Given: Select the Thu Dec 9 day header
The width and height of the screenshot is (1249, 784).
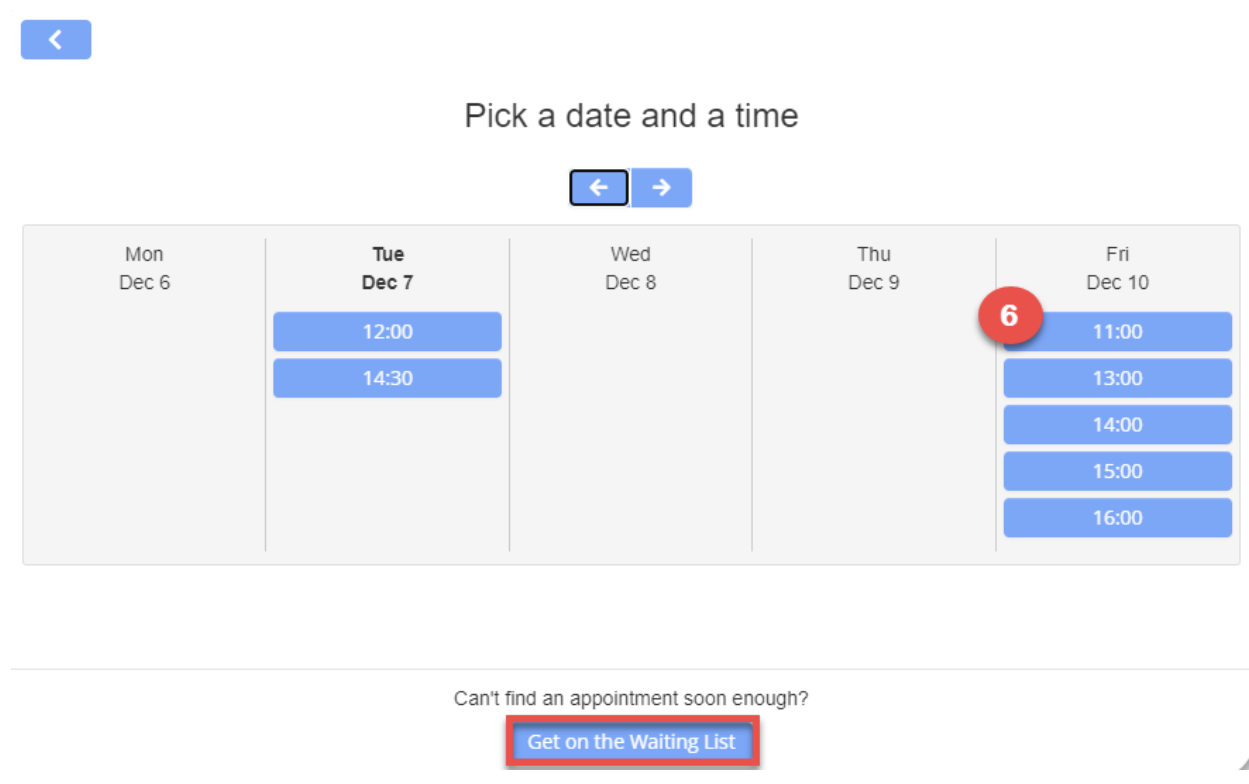Looking at the screenshot, I should (x=873, y=268).
